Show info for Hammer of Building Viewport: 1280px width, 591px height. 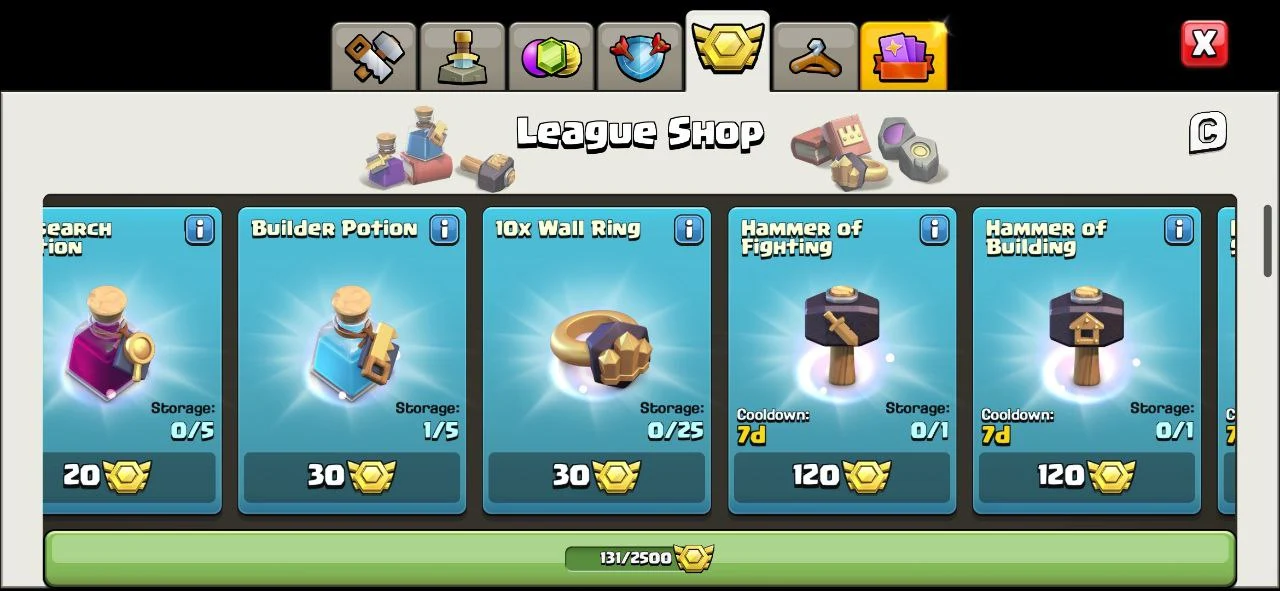click(1179, 229)
